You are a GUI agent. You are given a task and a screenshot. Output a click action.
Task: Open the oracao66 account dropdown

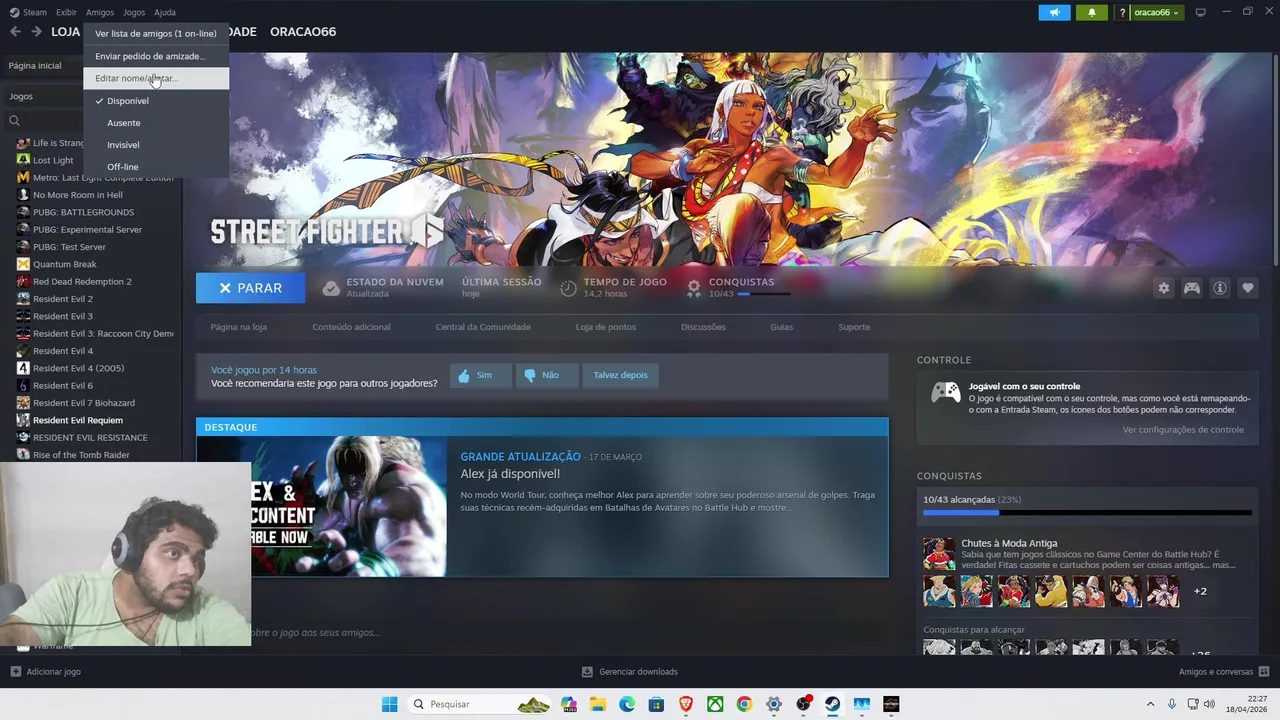[1156, 12]
